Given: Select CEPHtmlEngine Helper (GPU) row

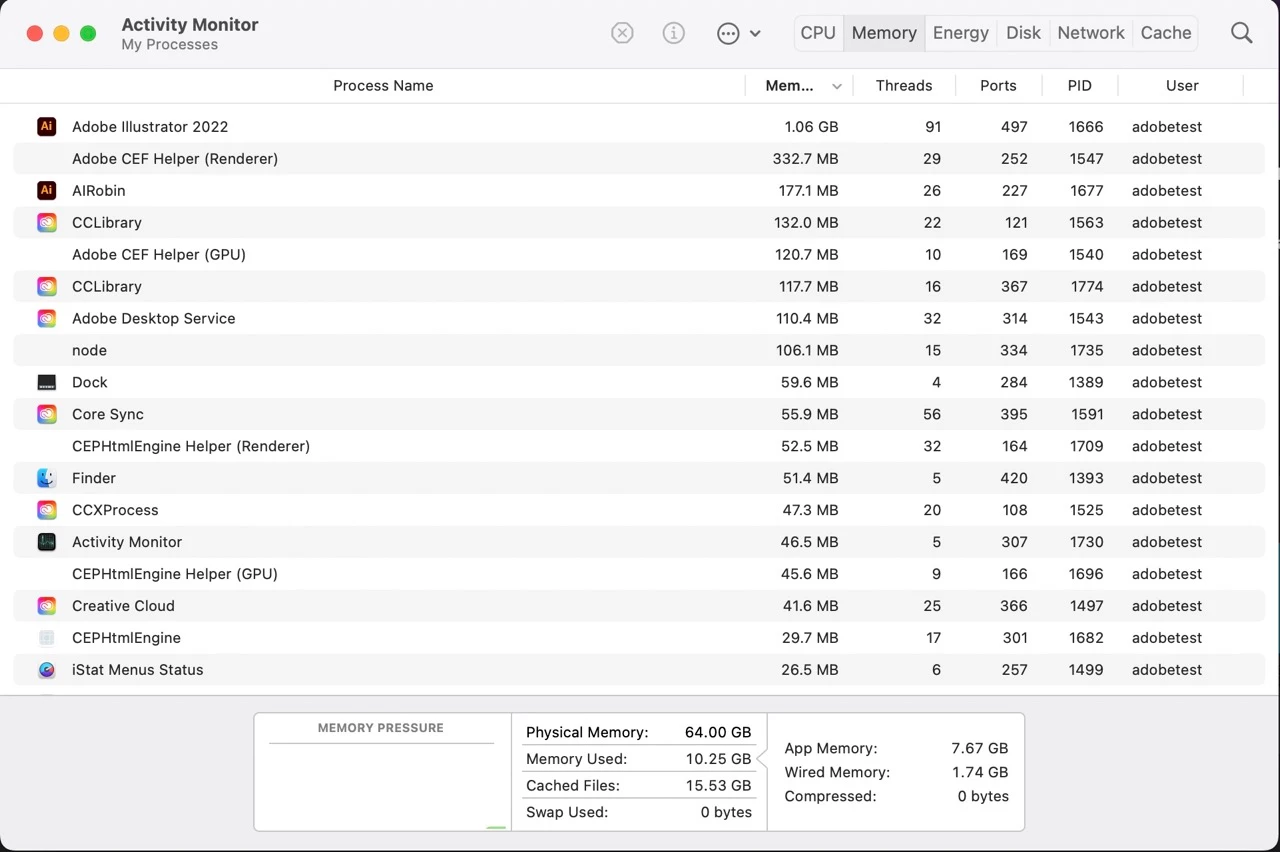Looking at the screenshot, I should (639, 575).
